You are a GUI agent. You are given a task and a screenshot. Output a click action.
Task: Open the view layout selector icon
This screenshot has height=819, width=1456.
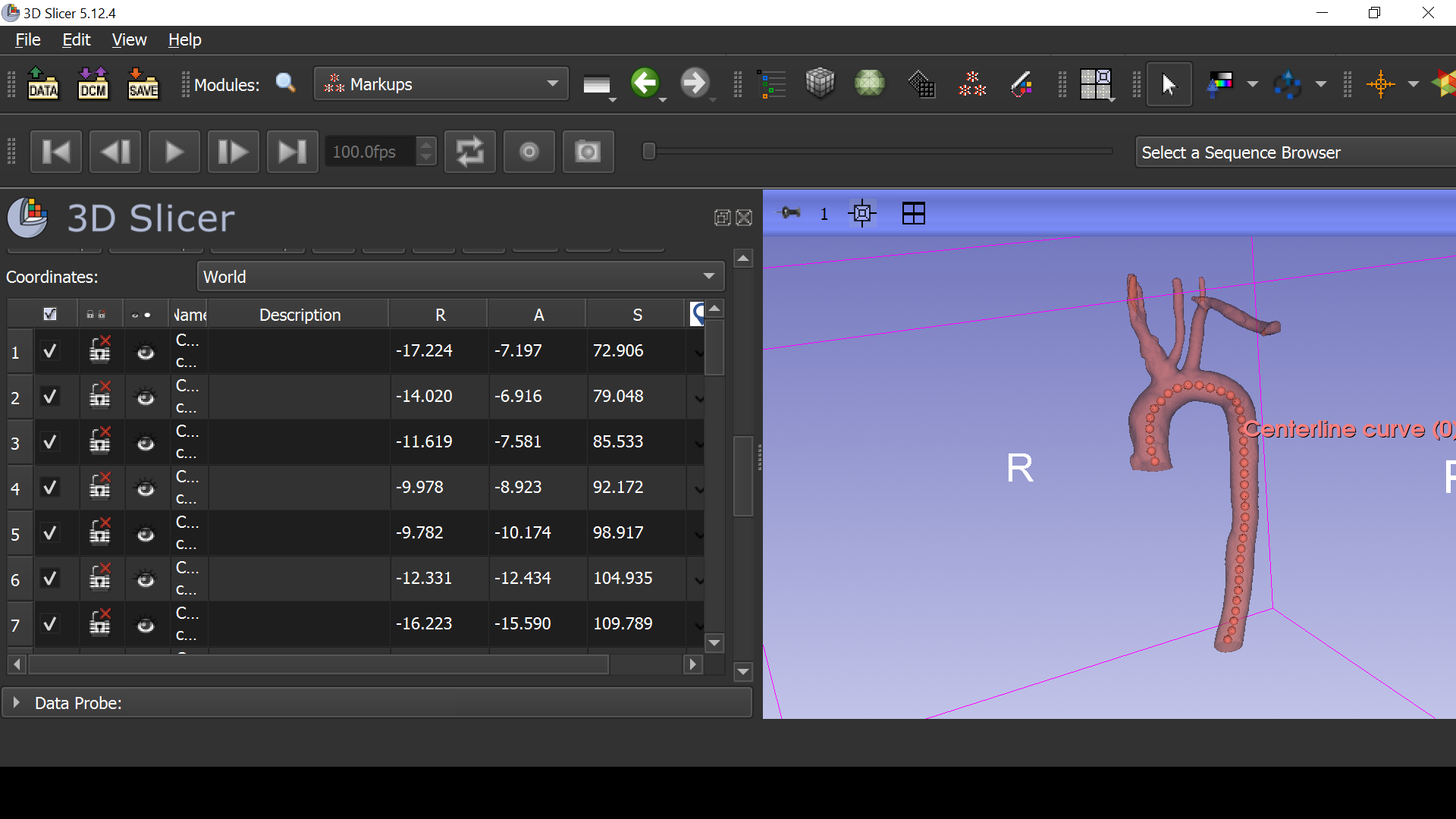coord(1097,84)
